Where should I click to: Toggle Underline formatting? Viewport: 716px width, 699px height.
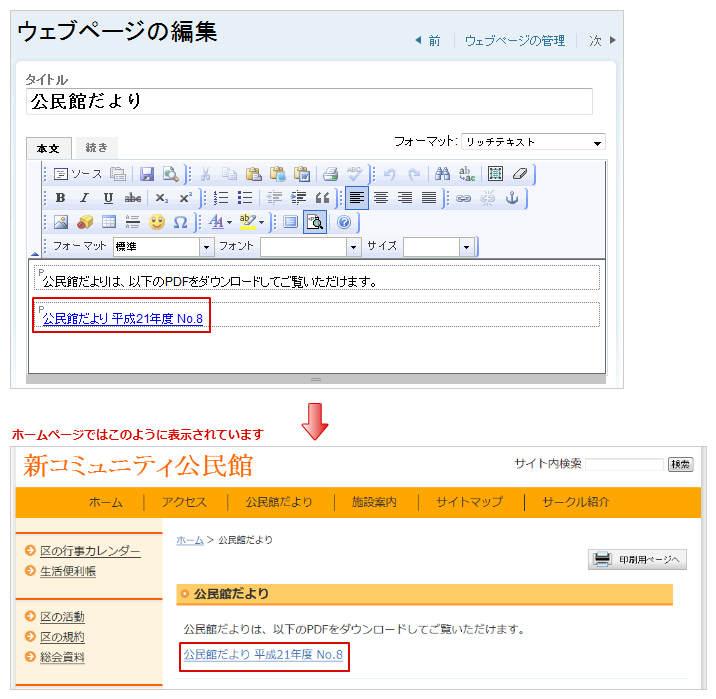pyautogui.click(x=108, y=198)
